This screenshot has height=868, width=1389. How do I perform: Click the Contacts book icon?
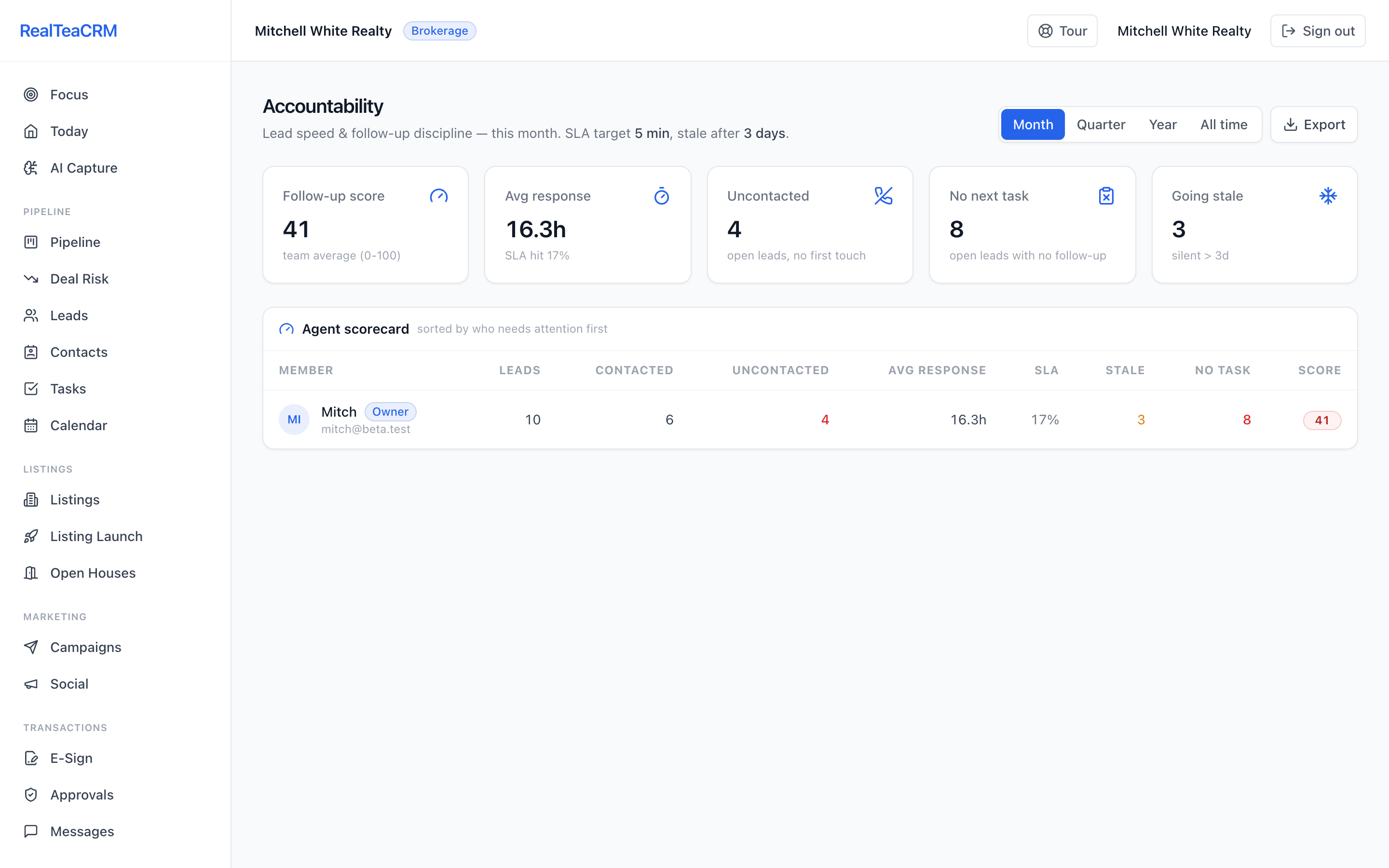(x=31, y=353)
